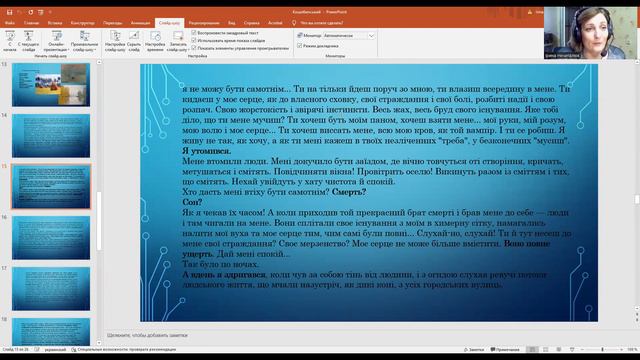Click the Undo arrow in quick access toolbar

click(x=20, y=12)
